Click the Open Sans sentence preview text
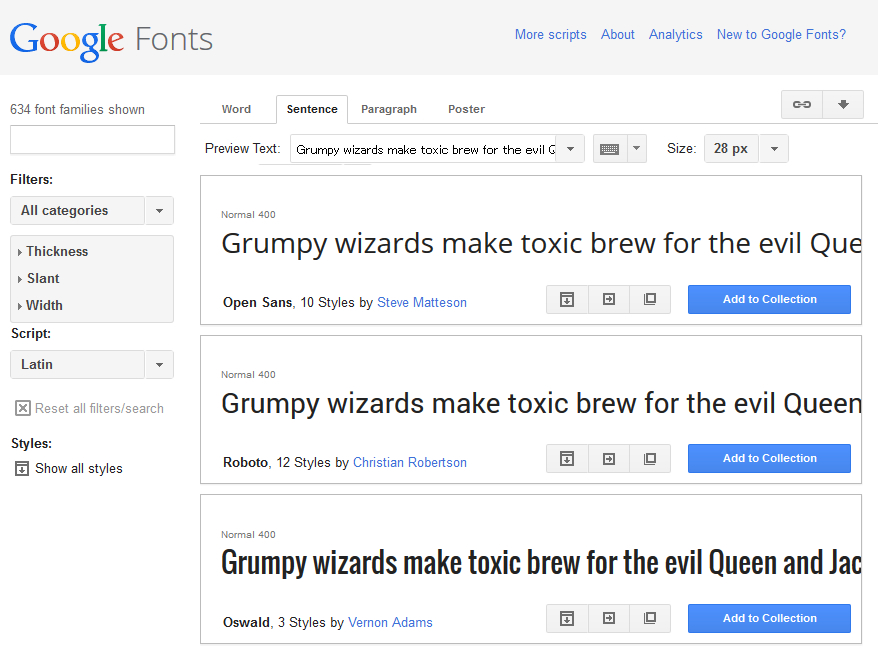The height and width of the screenshot is (653, 878). pos(541,244)
